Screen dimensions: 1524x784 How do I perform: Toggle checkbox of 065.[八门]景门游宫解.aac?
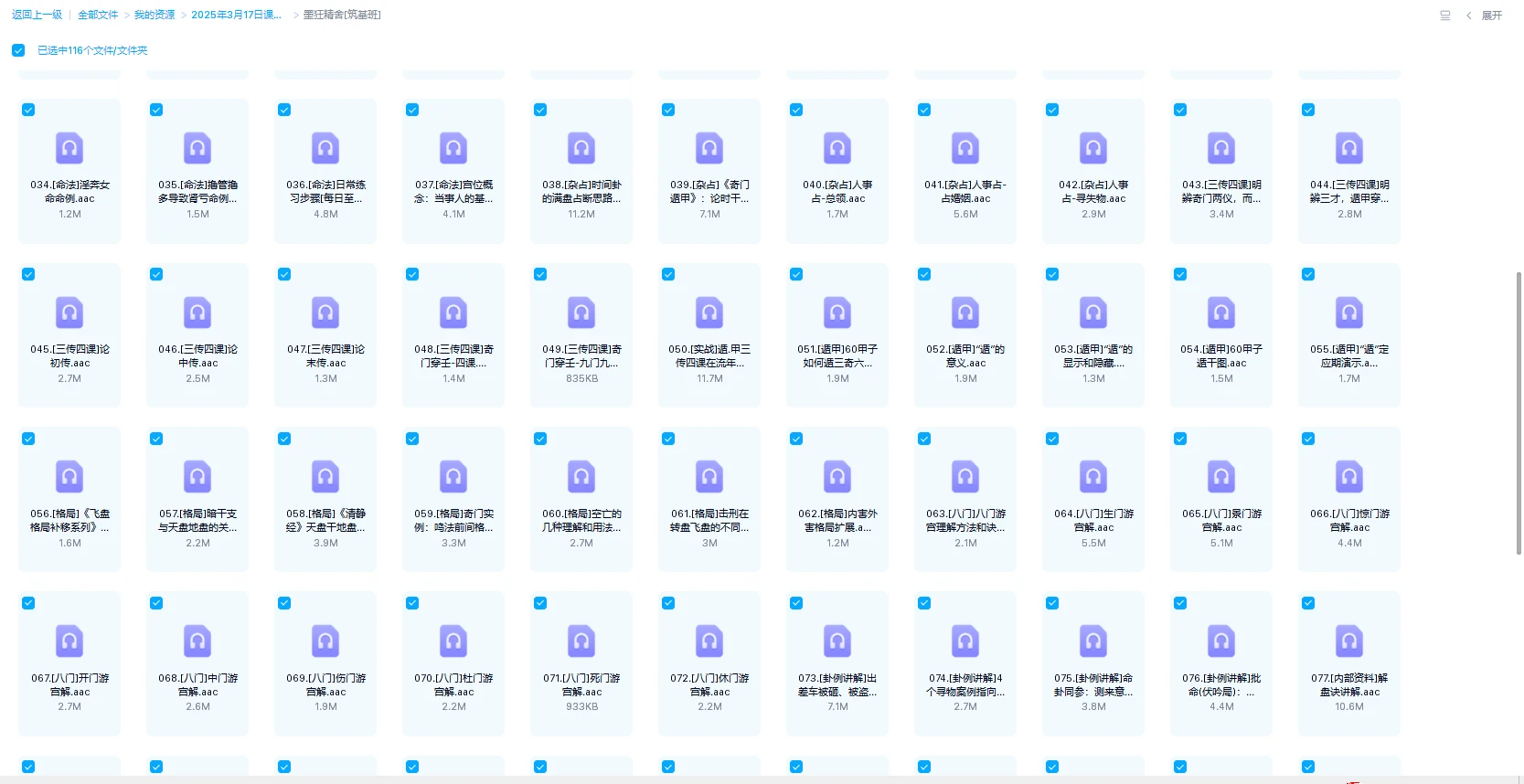pyautogui.click(x=1180, y=439)
